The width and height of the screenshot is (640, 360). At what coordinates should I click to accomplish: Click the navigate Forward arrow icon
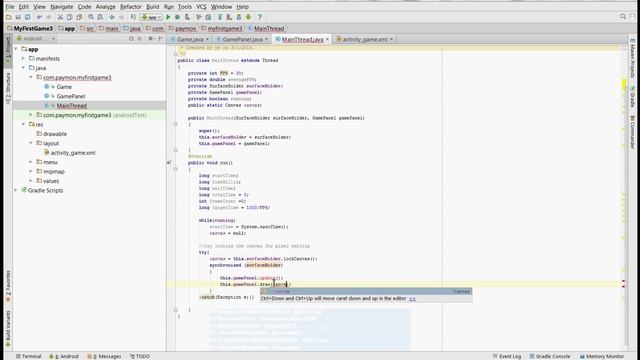point(121,17)
